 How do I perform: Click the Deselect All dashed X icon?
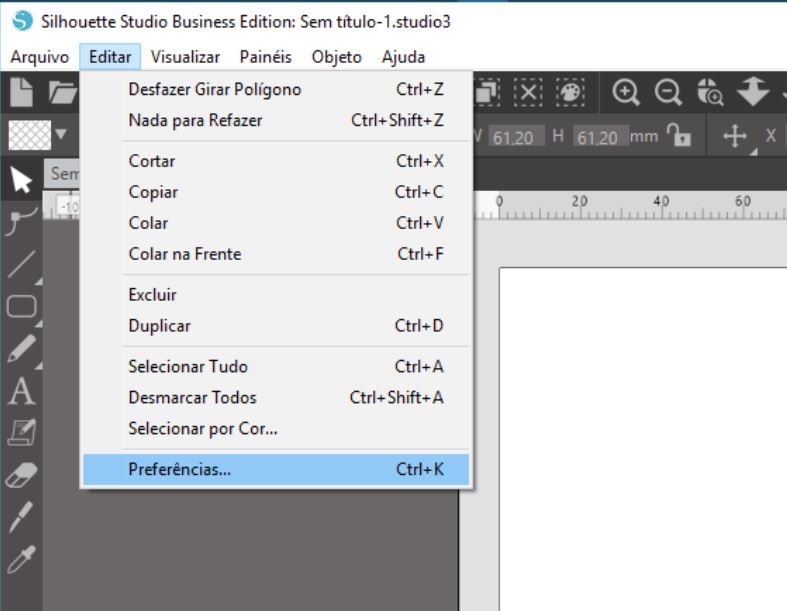click(528, 92)
